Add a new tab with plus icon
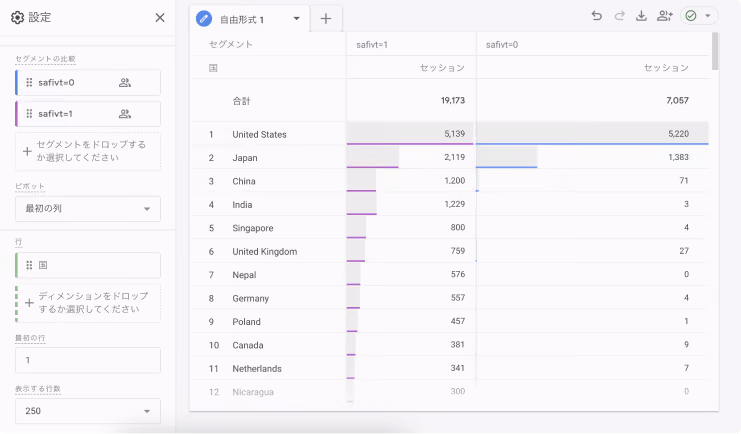 326,18
